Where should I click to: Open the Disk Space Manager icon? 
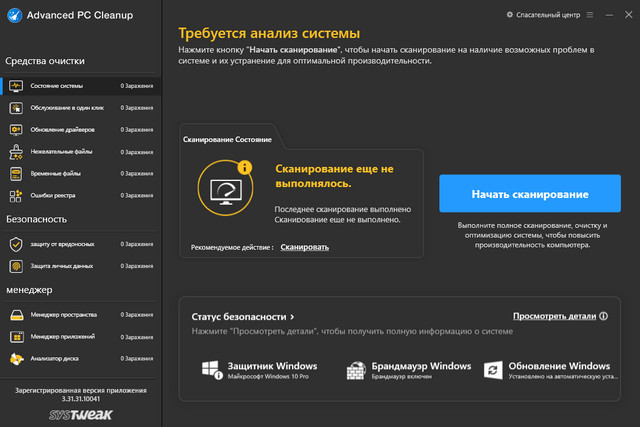16,315
